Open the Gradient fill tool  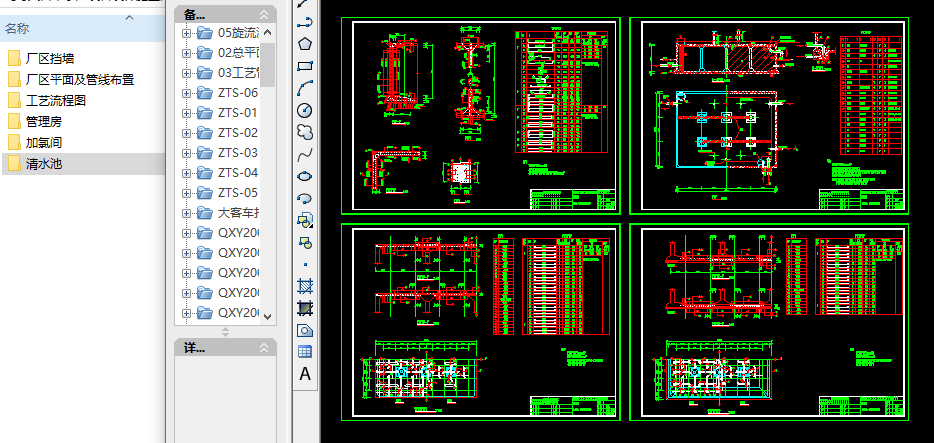pos(305,308)
